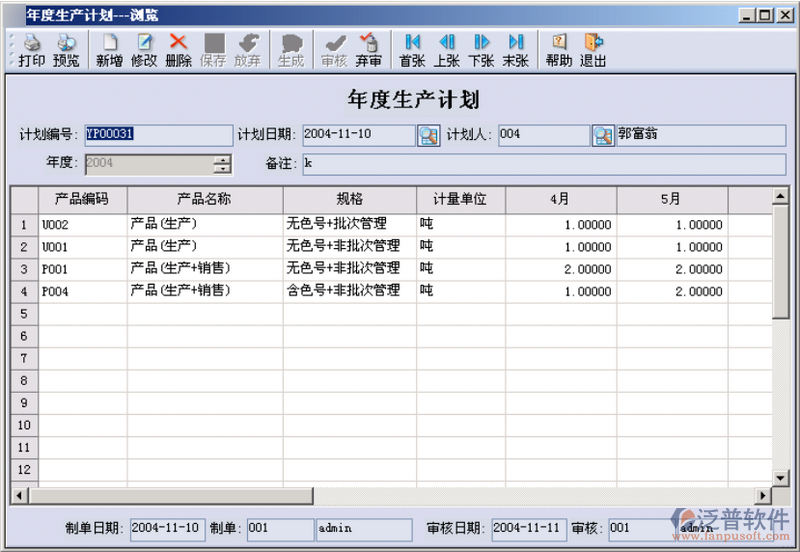Open 预览 (Preview) from the toolbar
Image resolution: width=800 pixels, height=552 pixels.
(x=66, y=50)
